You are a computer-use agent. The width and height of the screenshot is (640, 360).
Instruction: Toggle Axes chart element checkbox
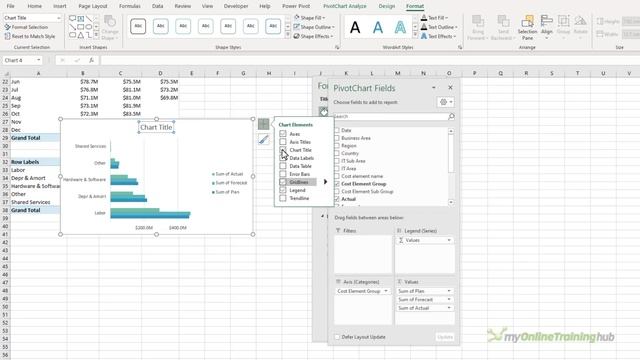point(283,134)
